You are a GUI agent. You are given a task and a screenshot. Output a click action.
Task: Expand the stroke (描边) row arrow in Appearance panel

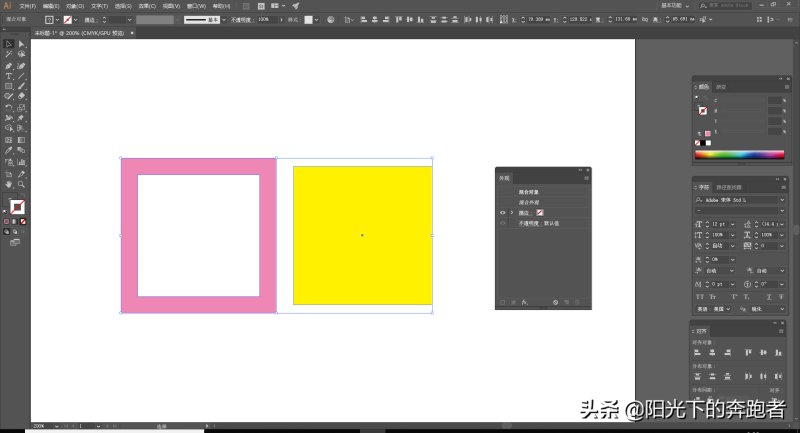[511, 213]
